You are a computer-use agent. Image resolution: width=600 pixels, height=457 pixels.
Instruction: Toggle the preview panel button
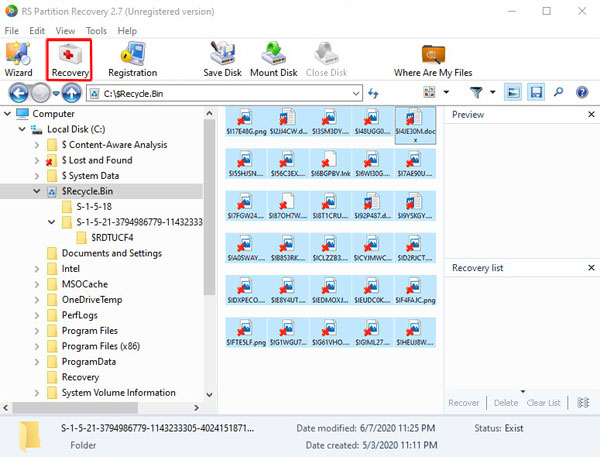[512, 92]
